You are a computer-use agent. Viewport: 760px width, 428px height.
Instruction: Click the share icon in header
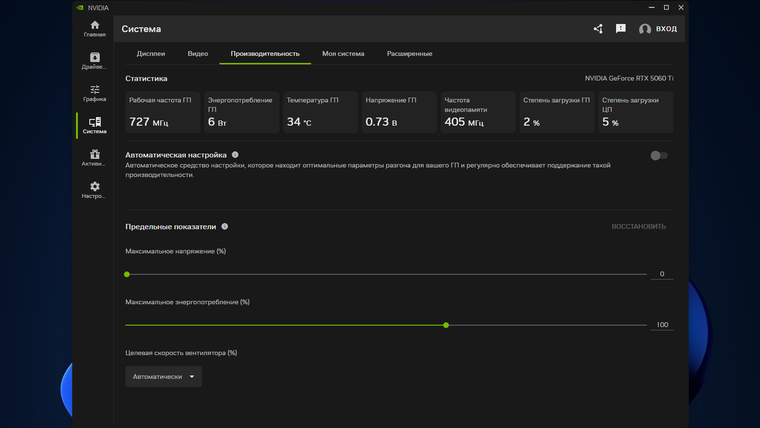click(x=598, y=29)
